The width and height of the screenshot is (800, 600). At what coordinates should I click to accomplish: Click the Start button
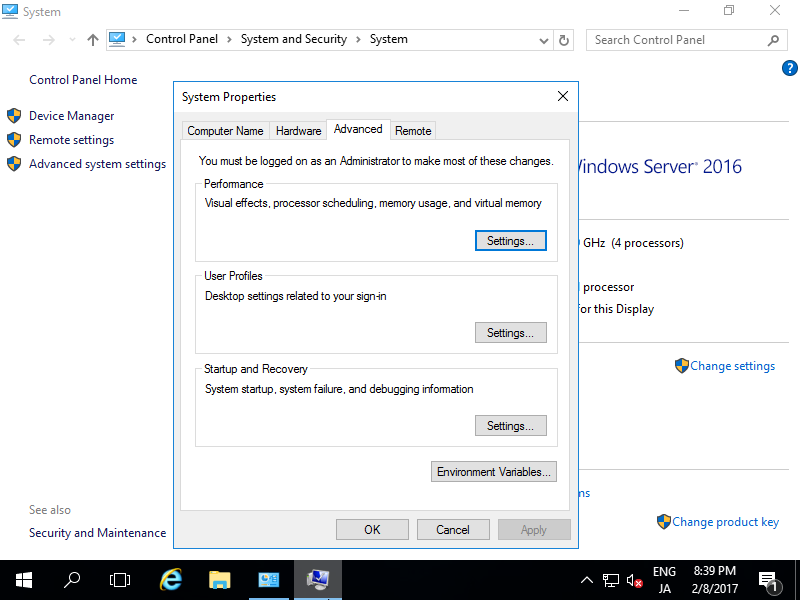(23, 579)
